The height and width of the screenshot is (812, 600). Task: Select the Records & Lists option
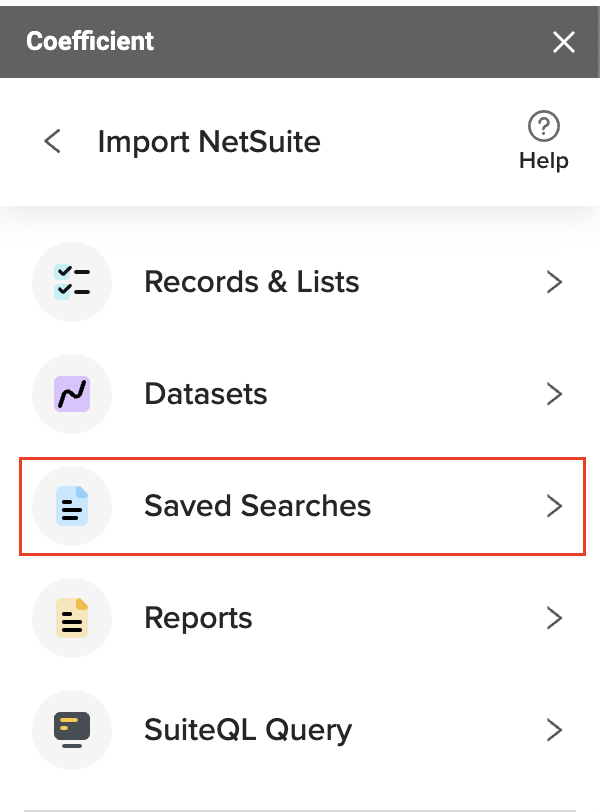click(x=300, y=282)
